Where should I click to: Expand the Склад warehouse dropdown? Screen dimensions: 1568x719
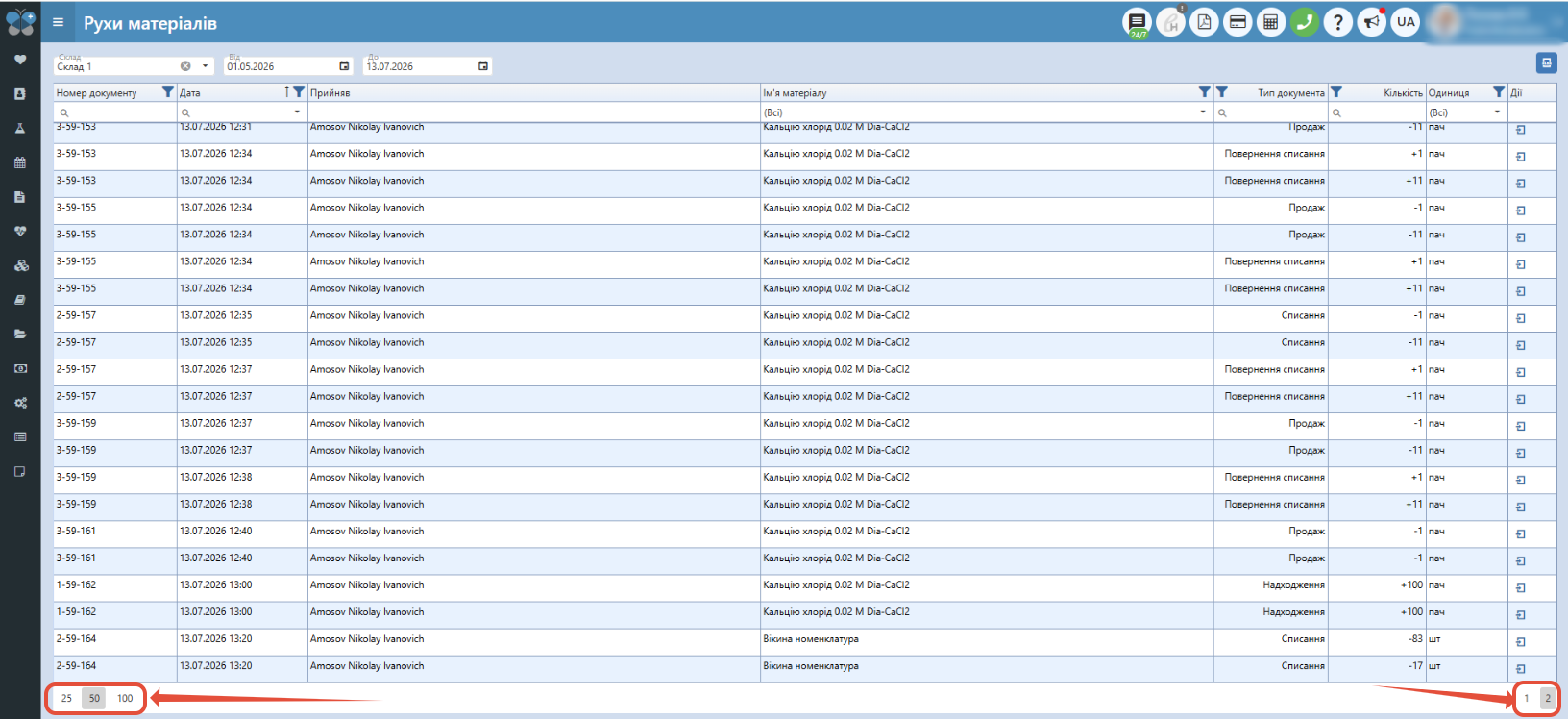[x=205, y=66]
